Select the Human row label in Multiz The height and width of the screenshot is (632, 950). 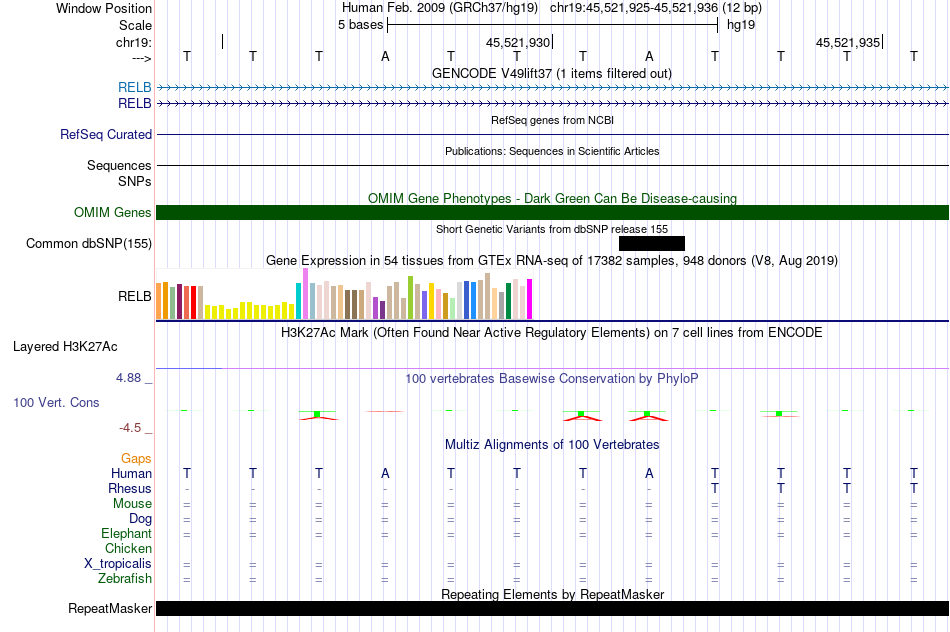click(x=131, y=473)
